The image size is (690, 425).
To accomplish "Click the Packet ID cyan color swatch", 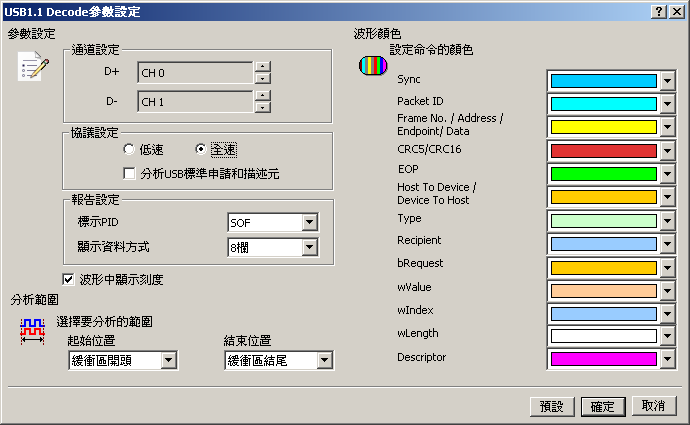I will pyautogui.click(x=604, y=104).
